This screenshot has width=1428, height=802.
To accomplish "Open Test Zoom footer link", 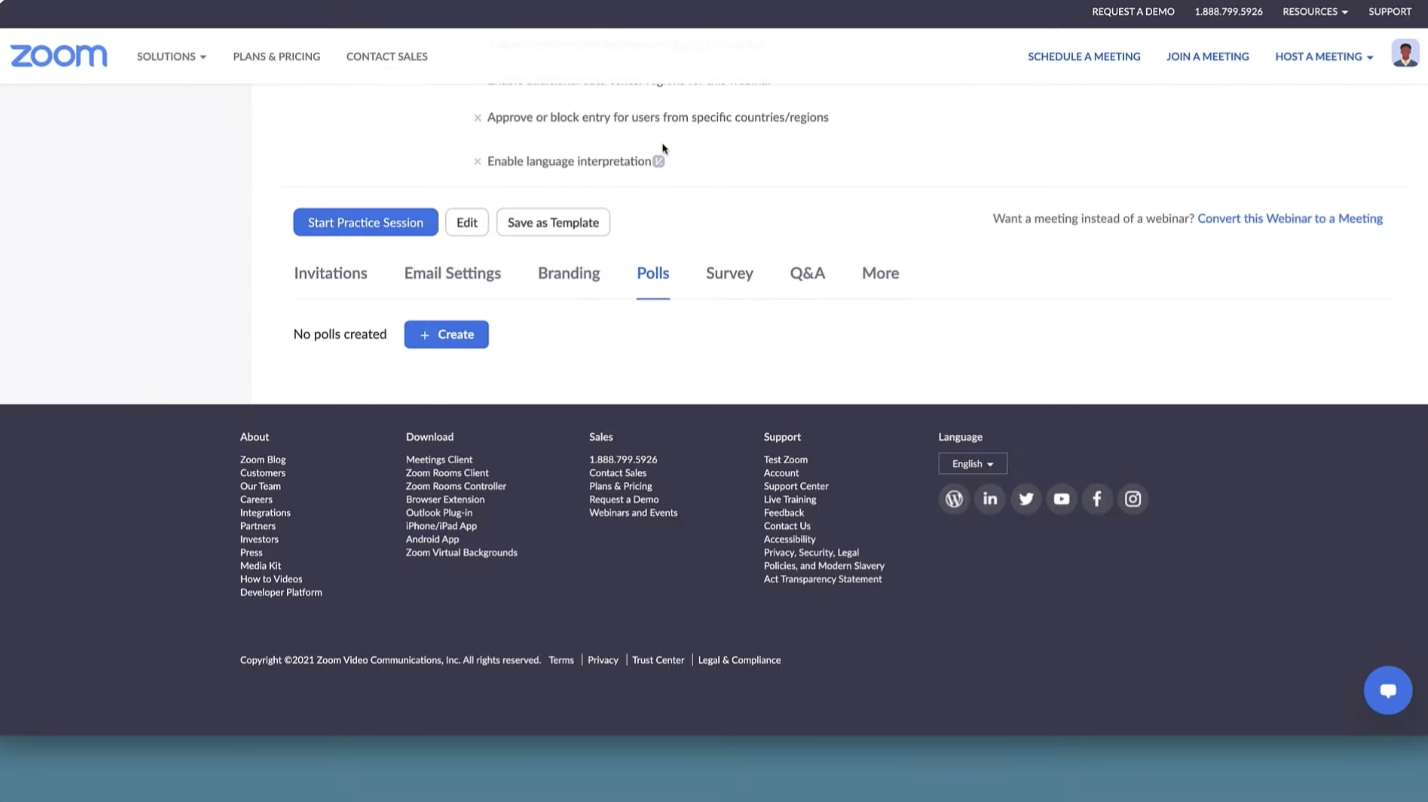I will tap(786, 460).
